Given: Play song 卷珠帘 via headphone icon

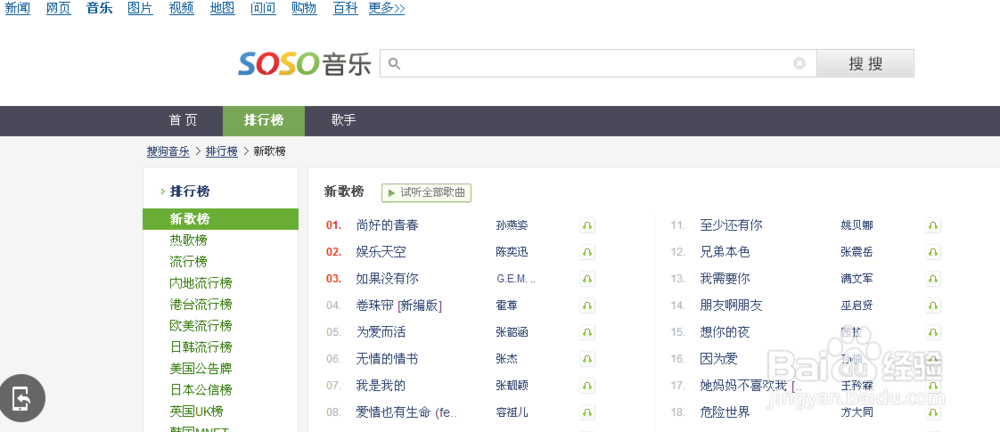Looking at the screenshot, I should 587,306.
